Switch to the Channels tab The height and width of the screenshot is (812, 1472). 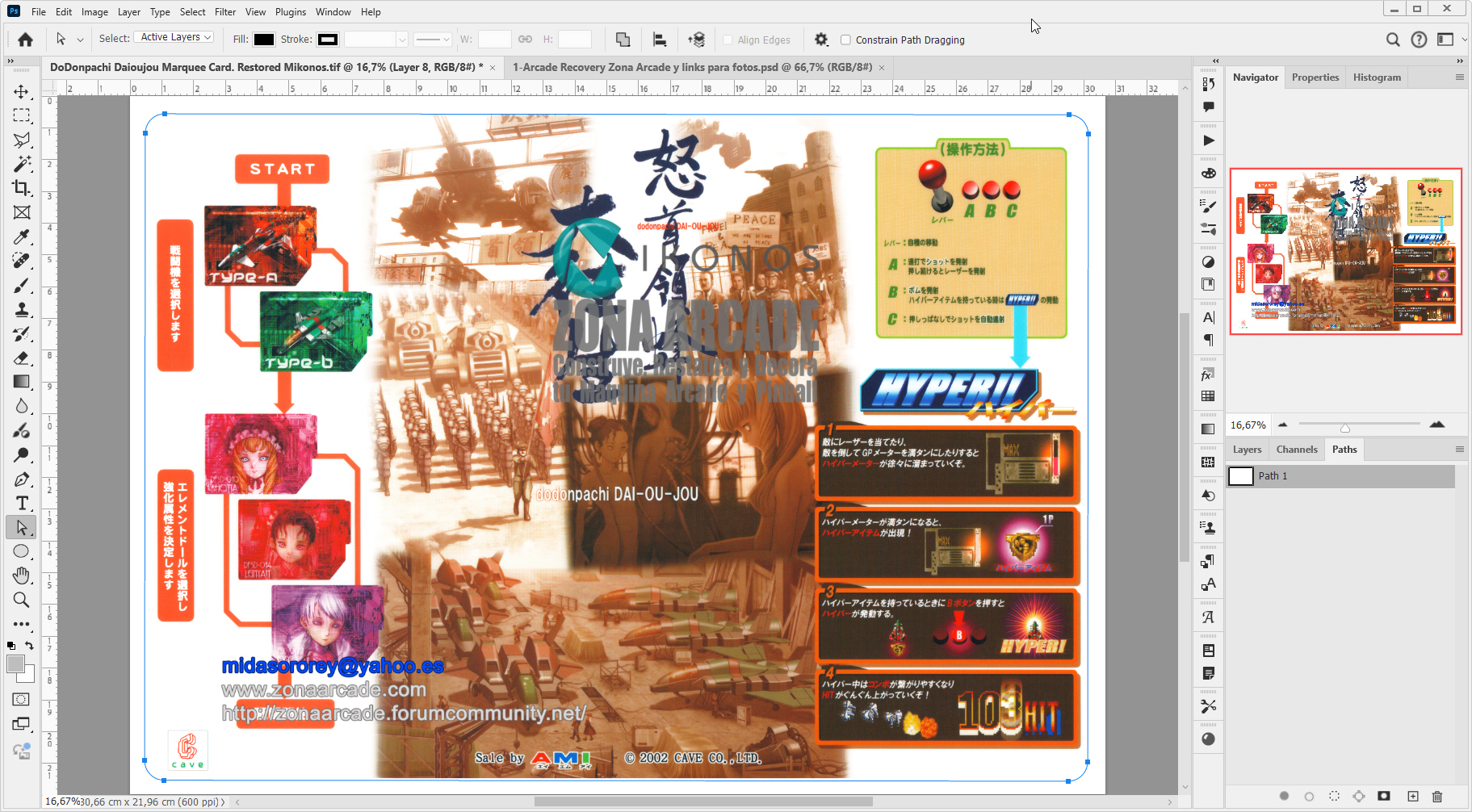click(1297, 450)
